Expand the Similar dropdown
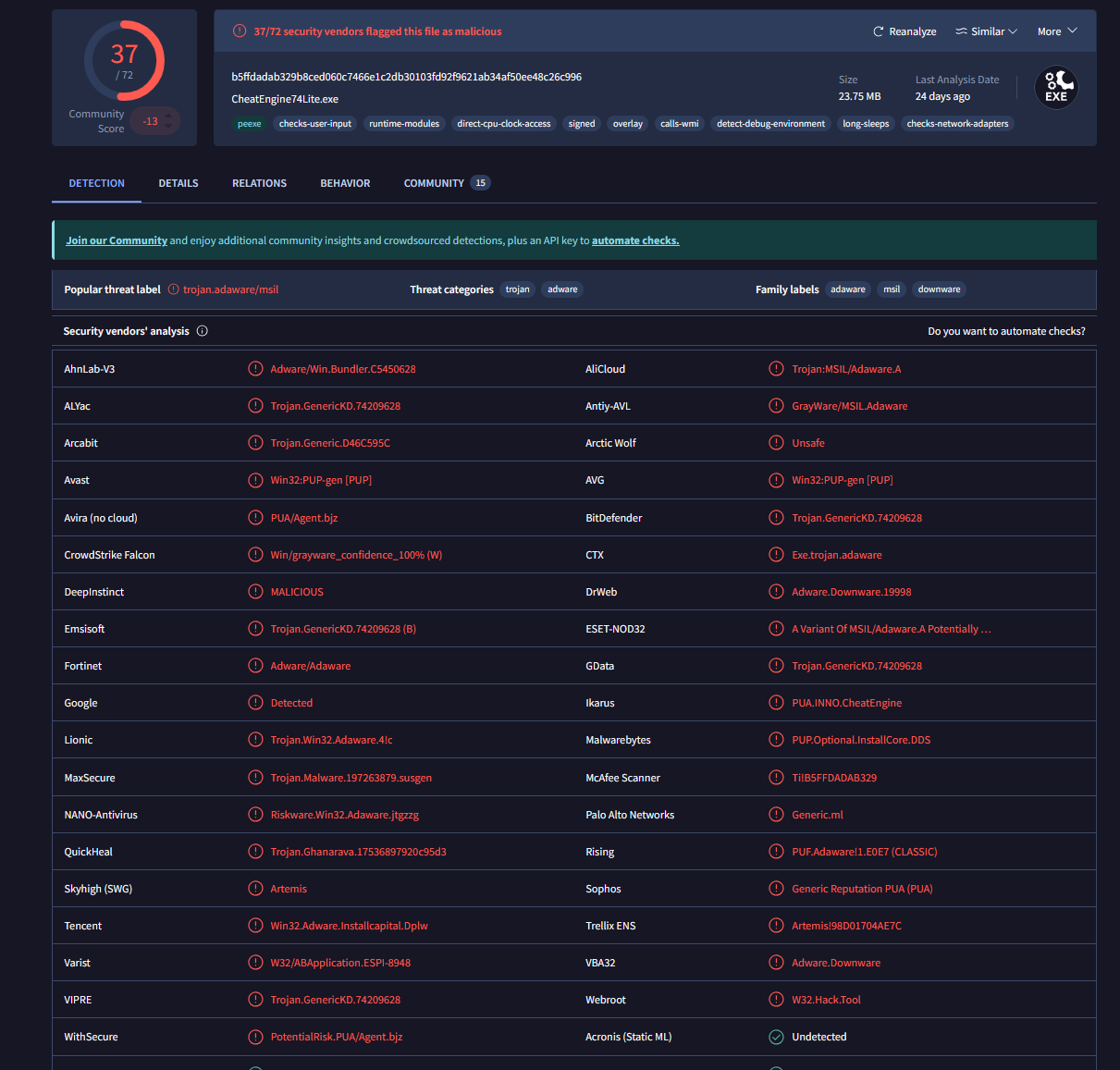The width and height of the screenshot is (1120, 1070). coord(986,31)
